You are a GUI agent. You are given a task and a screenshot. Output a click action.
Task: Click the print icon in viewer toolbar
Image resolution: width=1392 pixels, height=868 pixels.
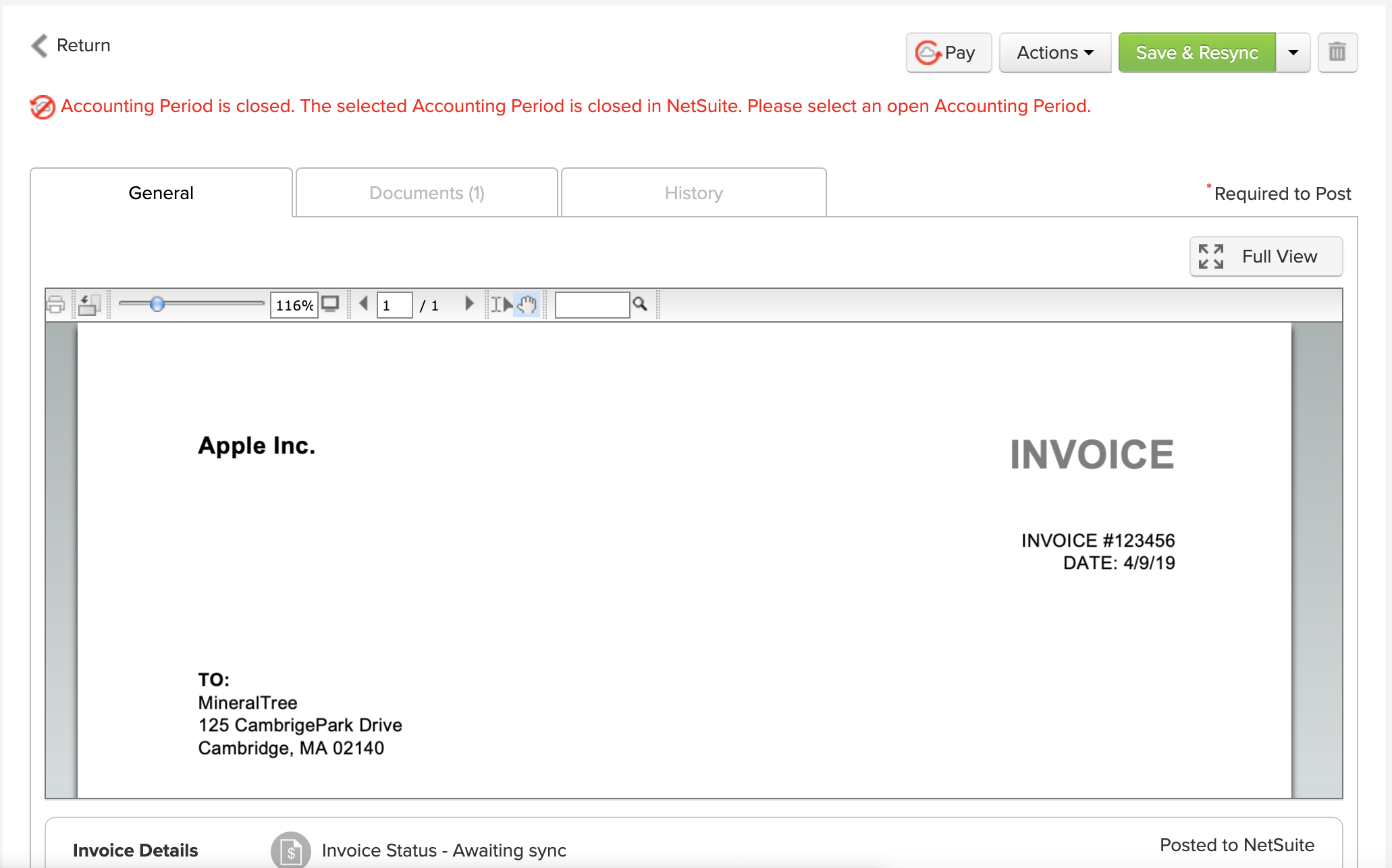[x=56, y=305]
